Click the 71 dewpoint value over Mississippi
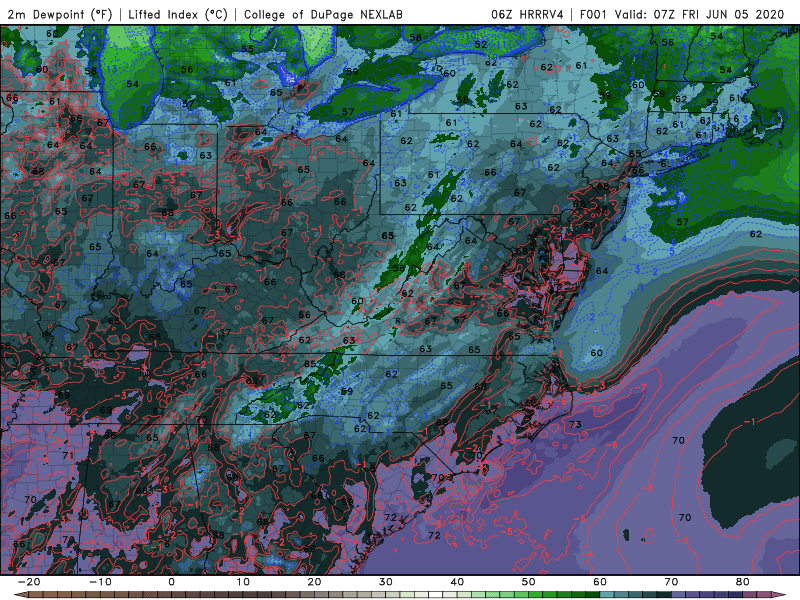Image resolution: width=800 pixels, height=600 pixels. pos(68,455)
